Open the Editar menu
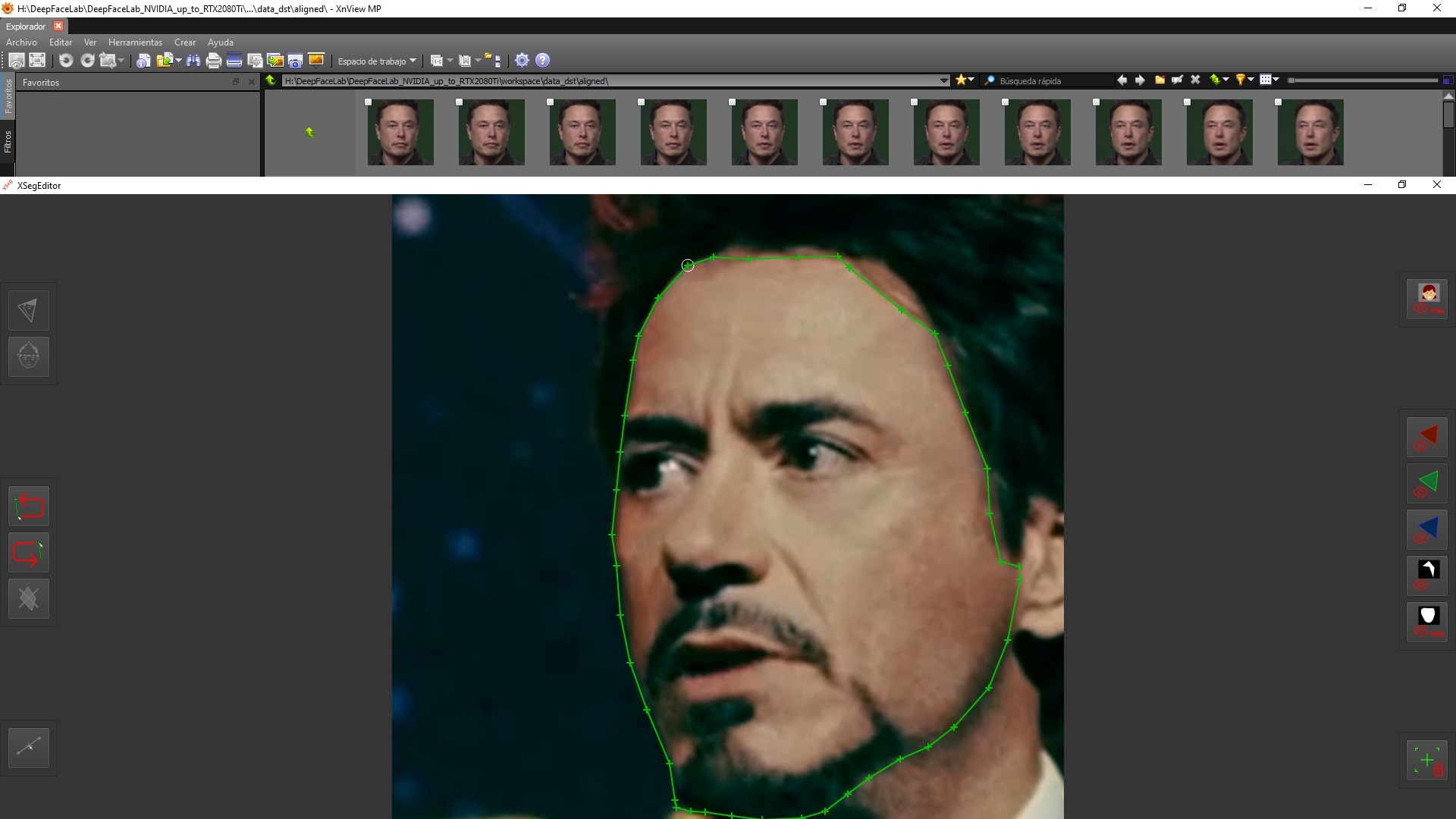 coord(61,42)
